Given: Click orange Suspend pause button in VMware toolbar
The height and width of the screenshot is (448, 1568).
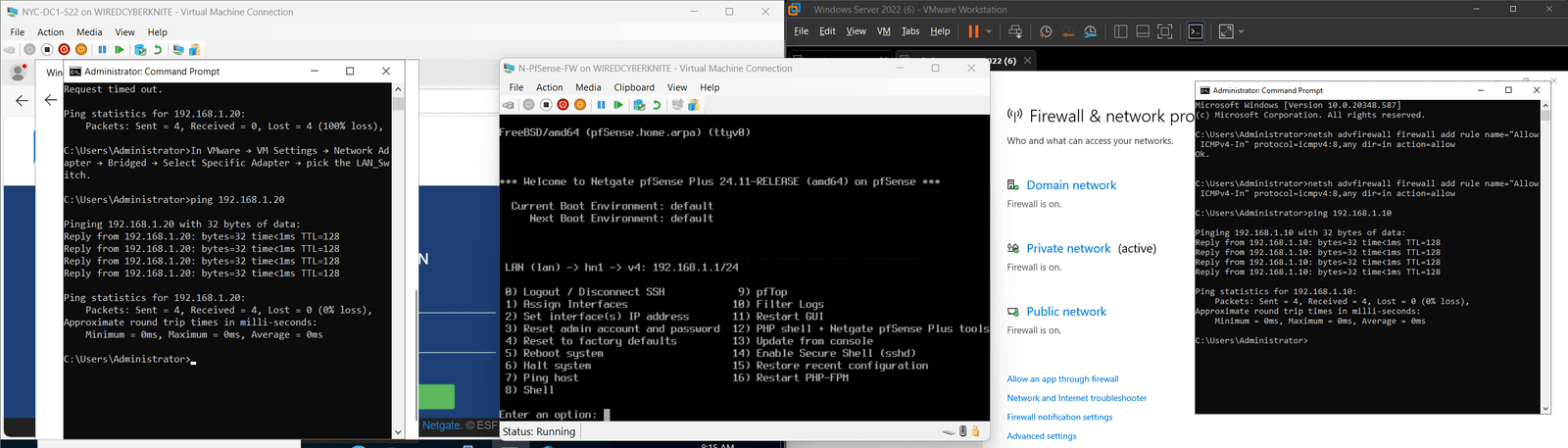Looking at the screenshot, I should [x=973, y=31].
